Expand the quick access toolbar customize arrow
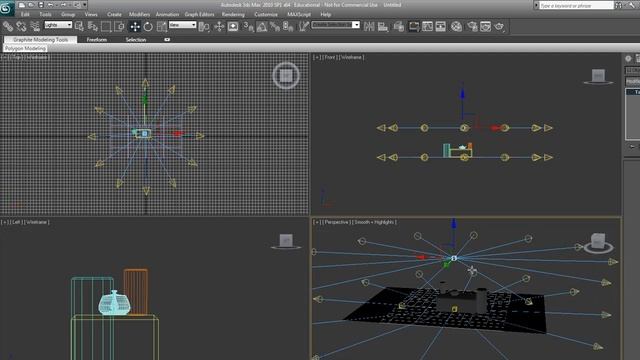This screenshot has height=360, width=640. pyautogui.click(x=84, y=5)
